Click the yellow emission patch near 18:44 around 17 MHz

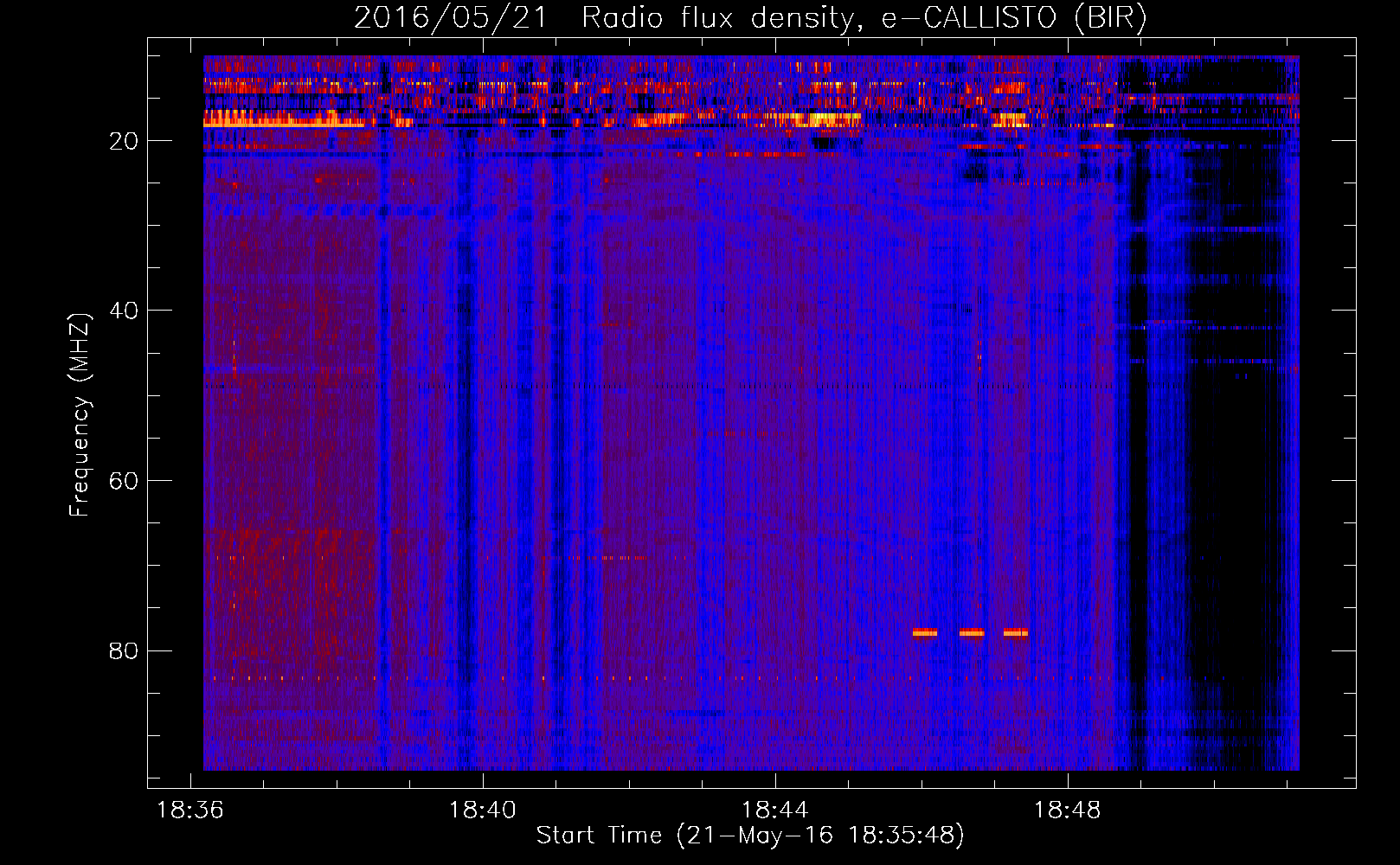point(820,119)
